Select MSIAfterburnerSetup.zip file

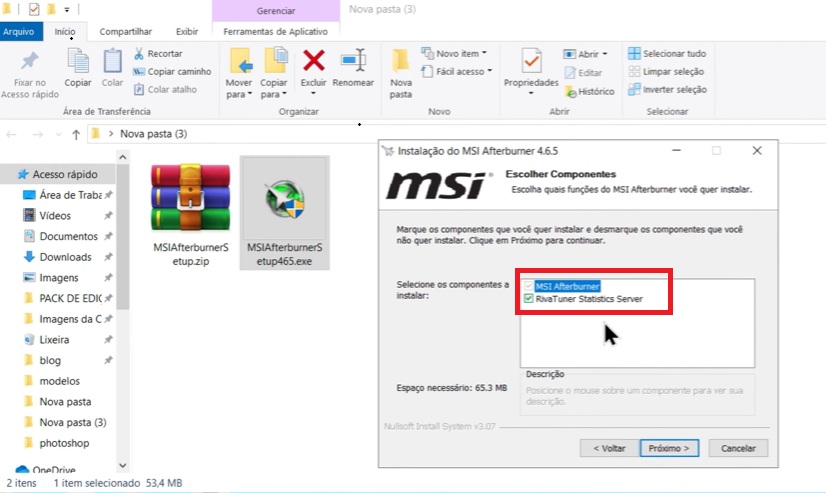click(x=191, y=212)
